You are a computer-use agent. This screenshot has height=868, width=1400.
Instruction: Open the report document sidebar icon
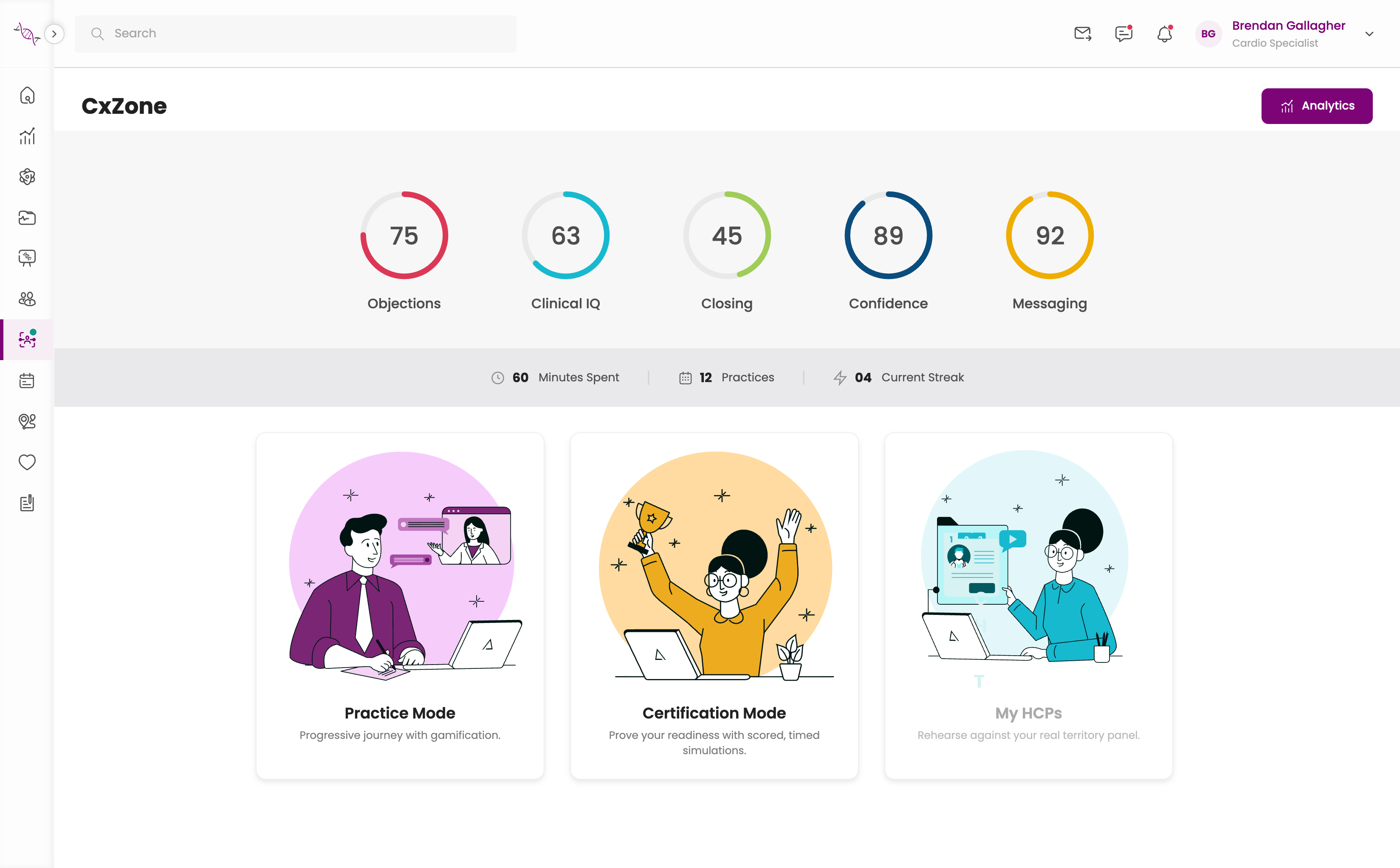click(27, 503)
